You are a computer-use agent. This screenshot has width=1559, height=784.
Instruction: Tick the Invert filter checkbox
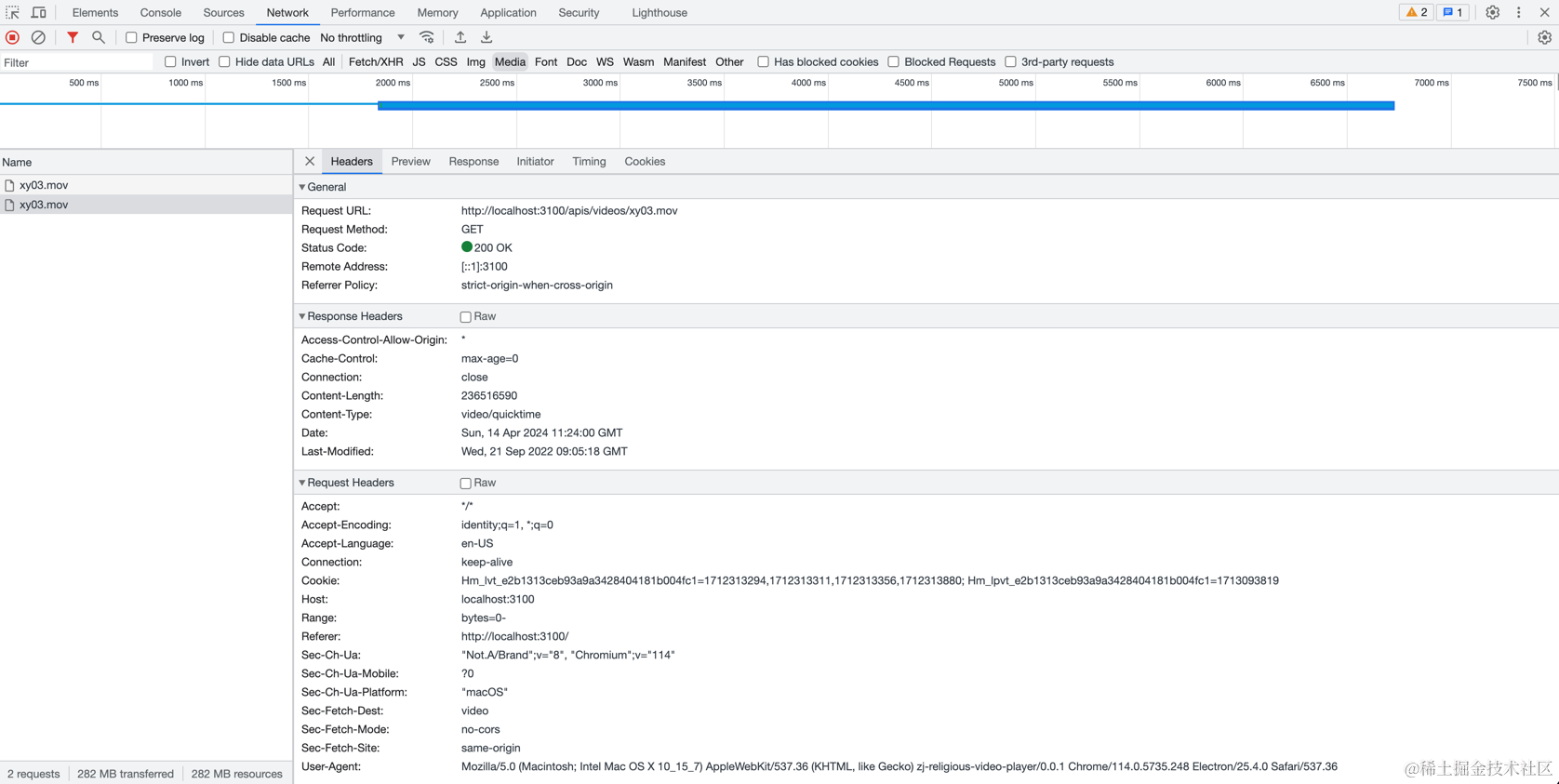pos(170,61)
